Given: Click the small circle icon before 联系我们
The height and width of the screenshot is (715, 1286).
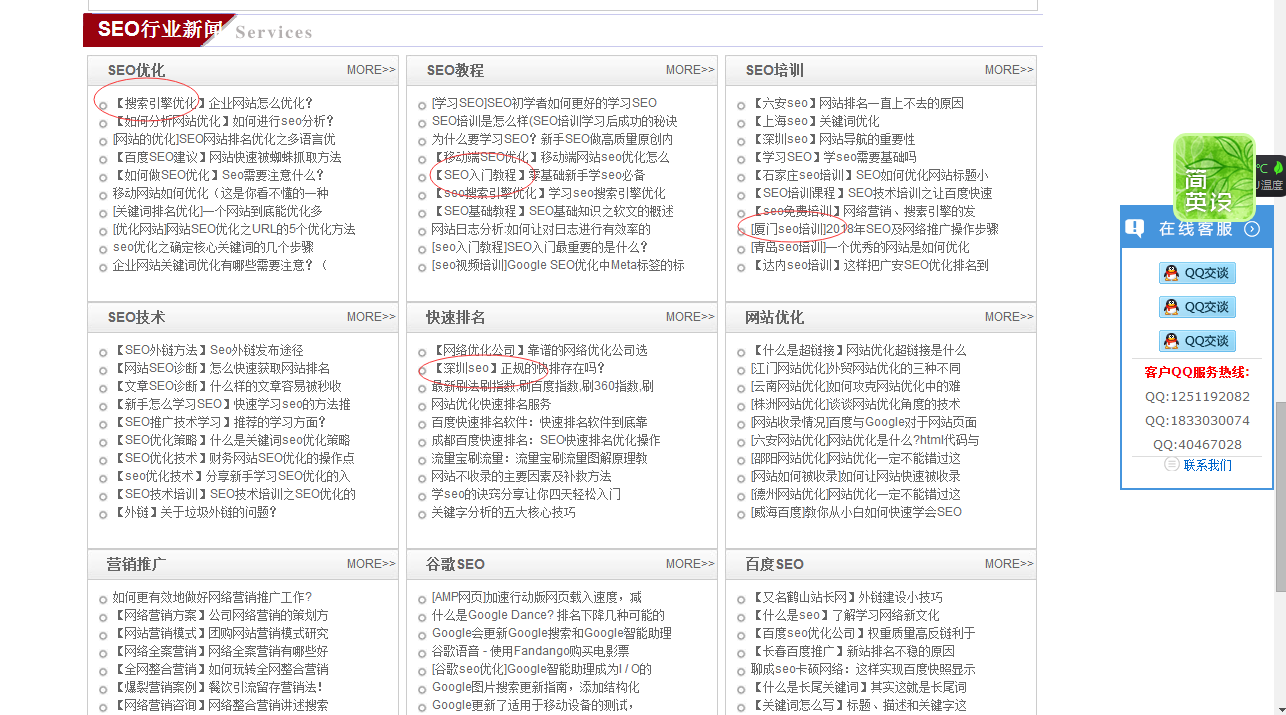Looking at the screenshot, I should [1170, 464].
